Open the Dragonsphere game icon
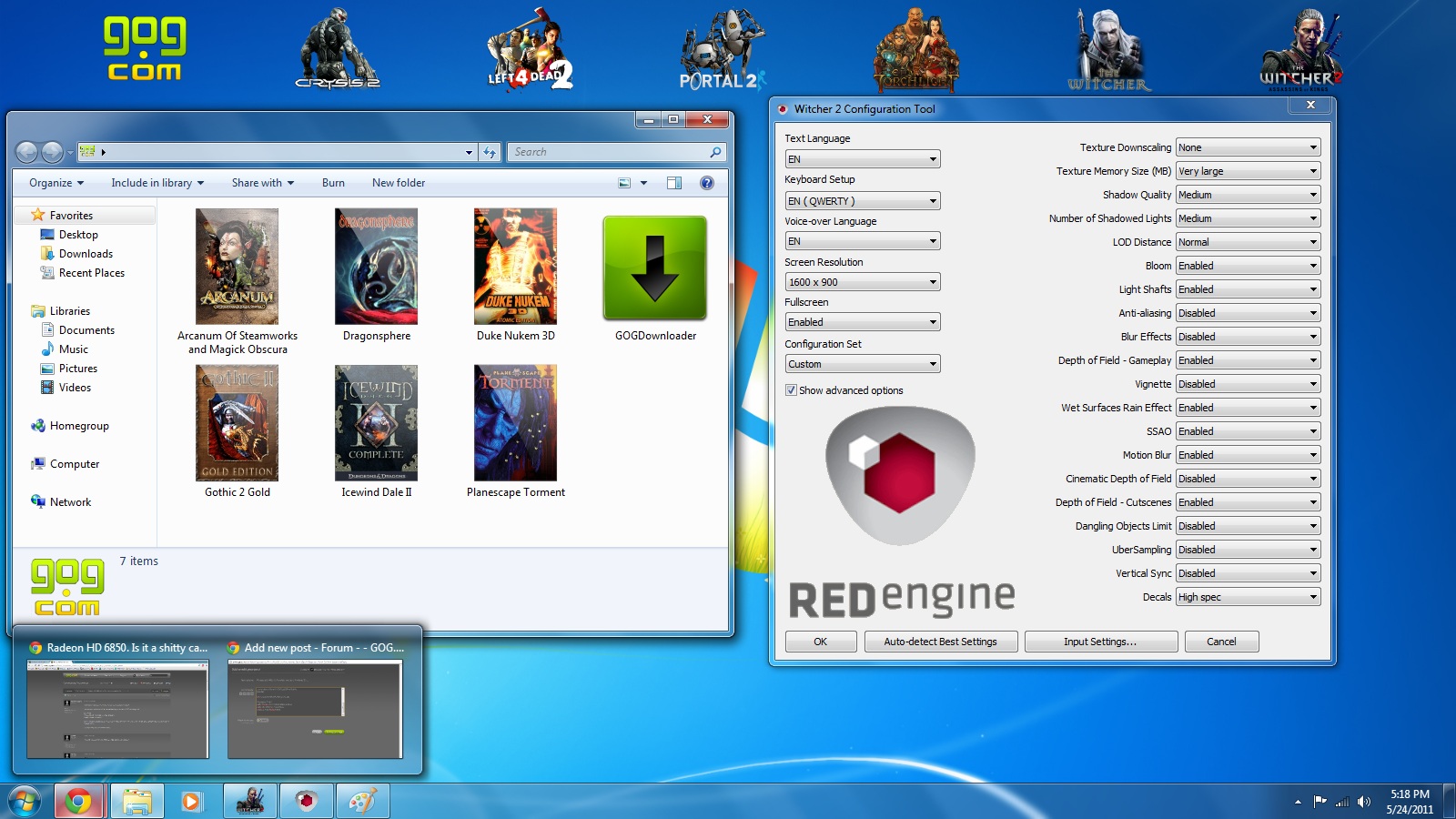This screenshot has width=1456, height=819. tap(376, 267)
